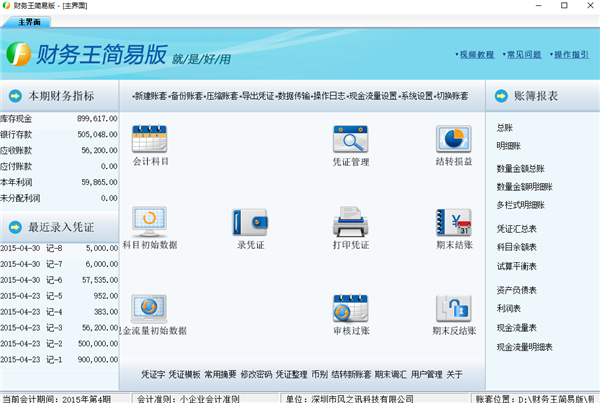Open 期末反结账 unlock icon
This screenshot has height=403, width=600.
tap(453, 308)
